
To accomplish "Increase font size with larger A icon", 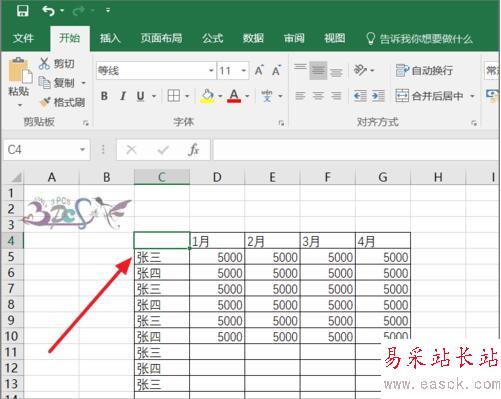I will (x=259, y=70).
